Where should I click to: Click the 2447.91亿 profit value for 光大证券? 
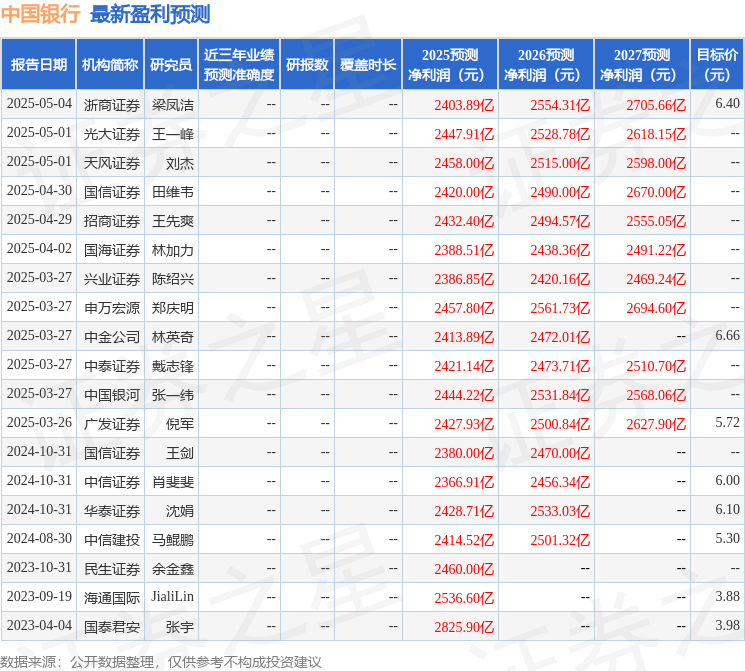pos(464,134)
